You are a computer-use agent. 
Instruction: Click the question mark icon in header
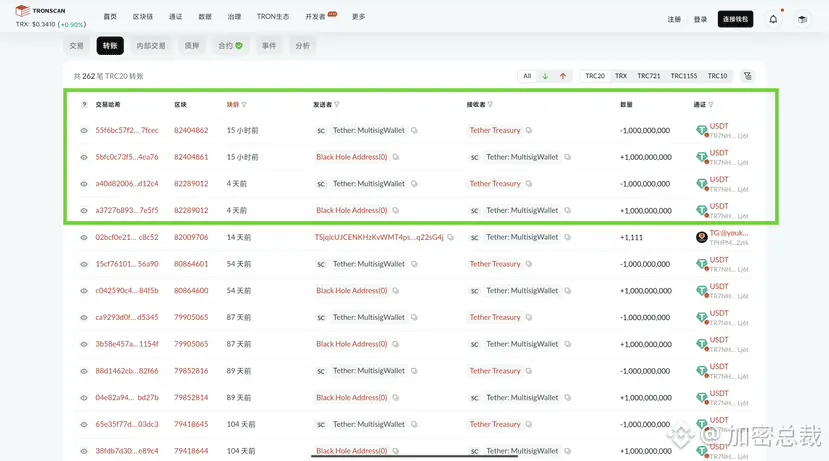point(84,105)
